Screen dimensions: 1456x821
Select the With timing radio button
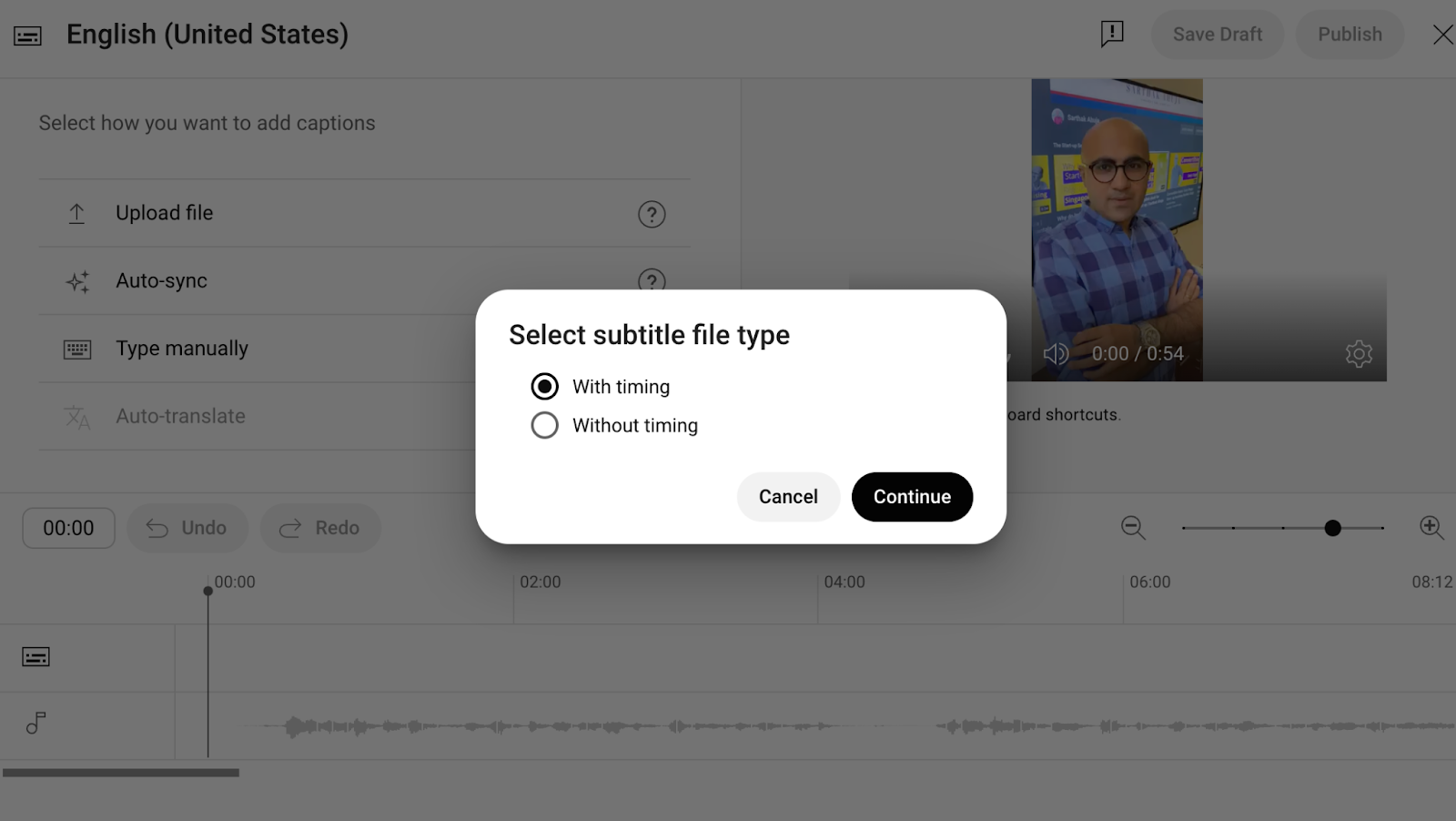[x=544, y=387]
